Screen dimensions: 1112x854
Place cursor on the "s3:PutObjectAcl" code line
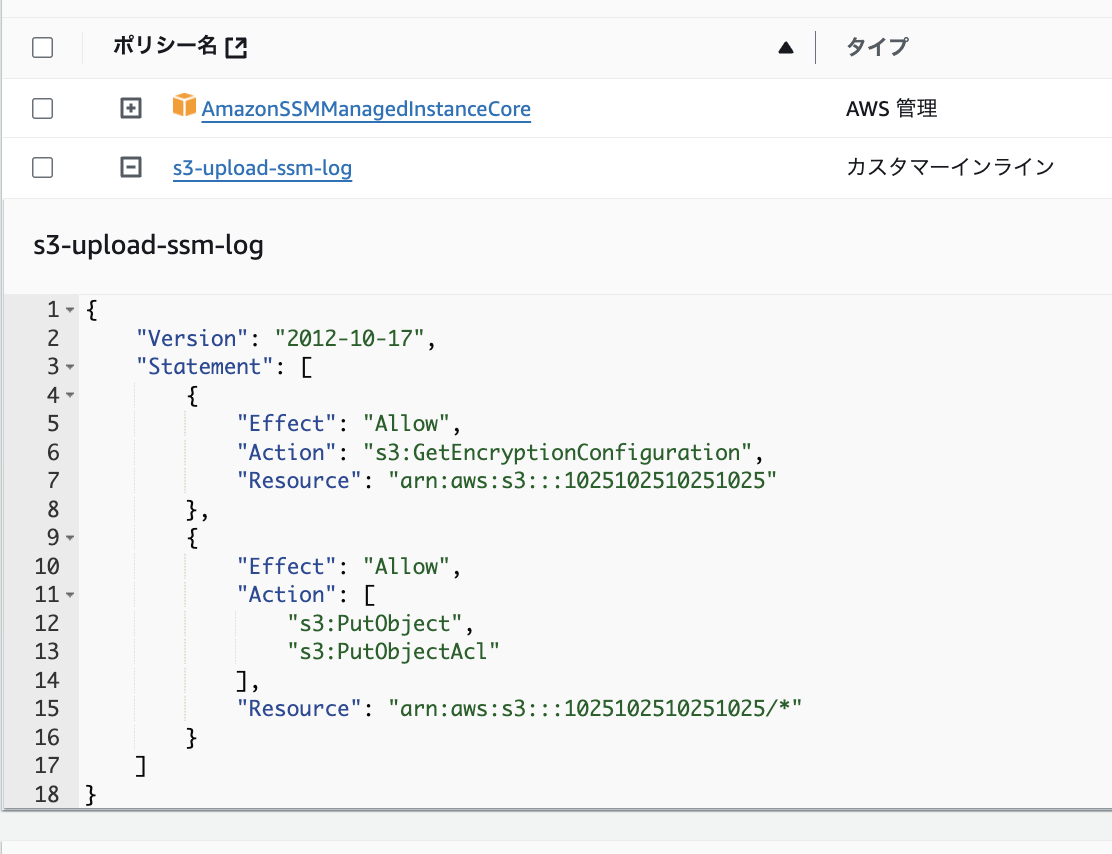pyautogui.click(x=392, y=652)
